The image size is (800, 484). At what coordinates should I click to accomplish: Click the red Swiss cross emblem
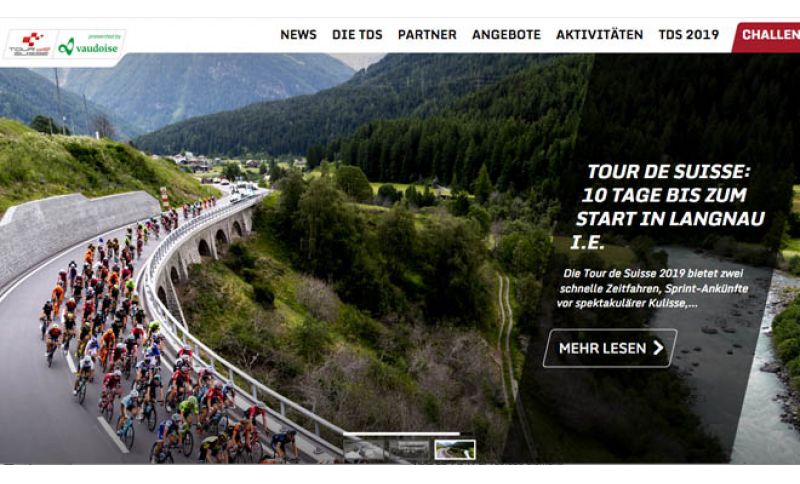pos(32,39)
